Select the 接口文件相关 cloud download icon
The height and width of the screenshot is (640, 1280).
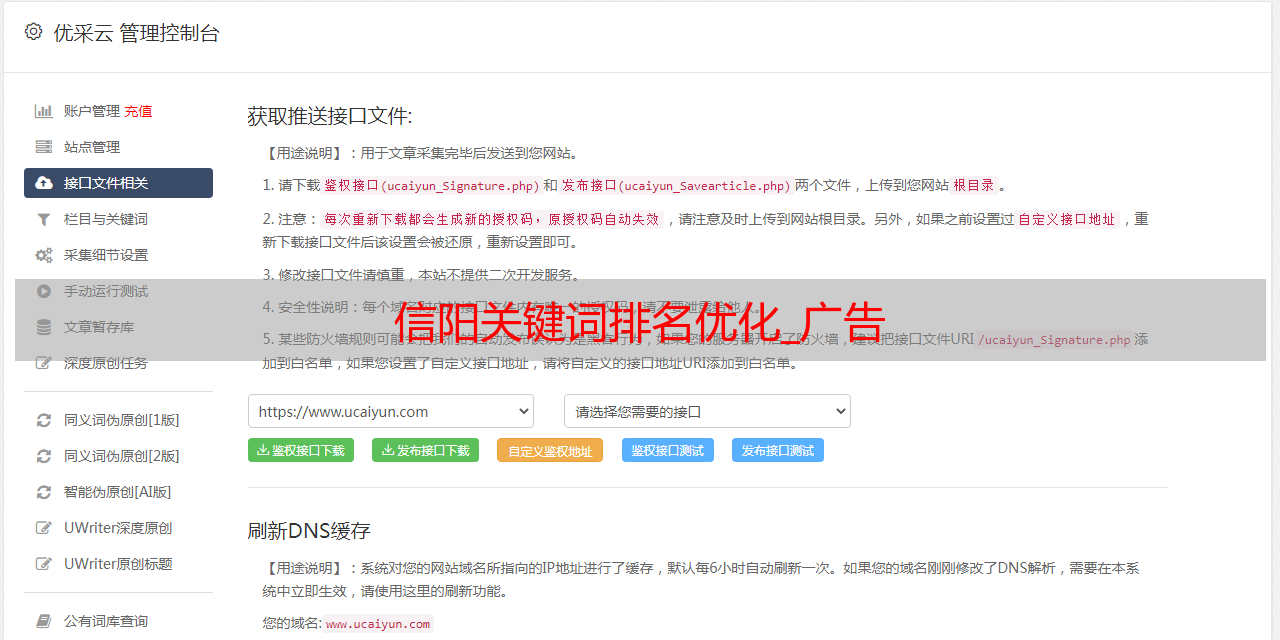coord(44,183)
